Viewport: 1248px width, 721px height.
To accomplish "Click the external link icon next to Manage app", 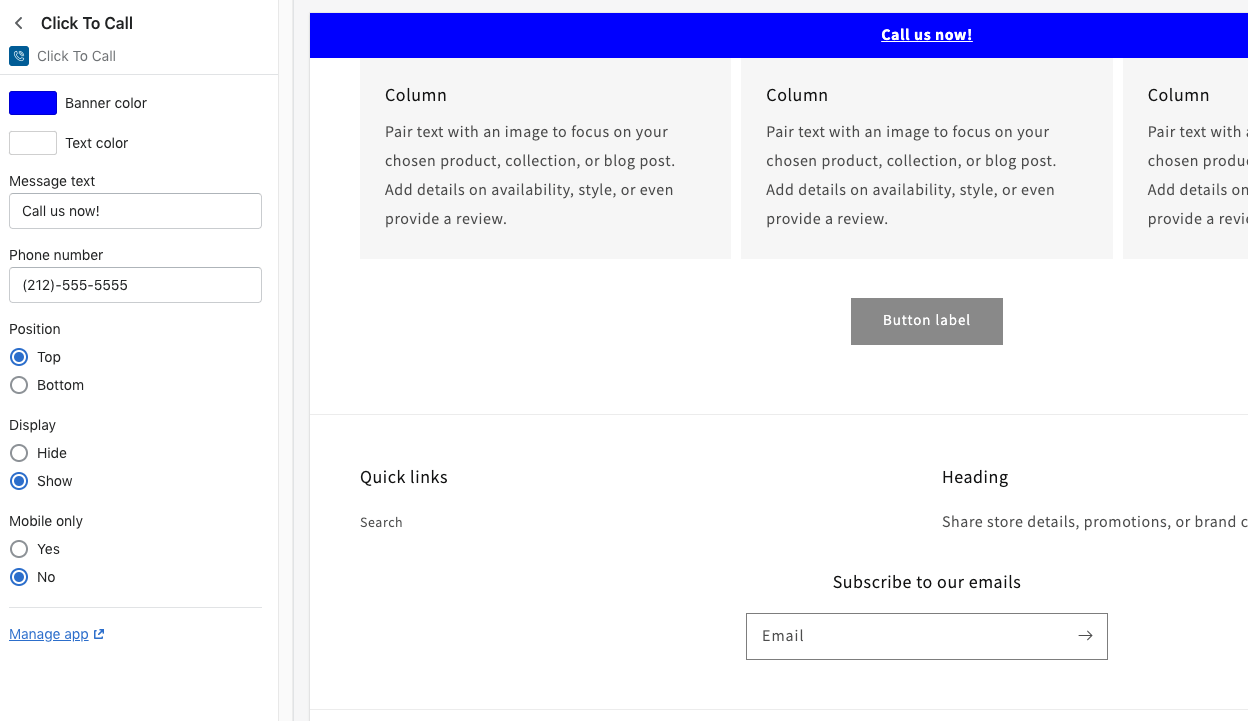I will (97, 633).
